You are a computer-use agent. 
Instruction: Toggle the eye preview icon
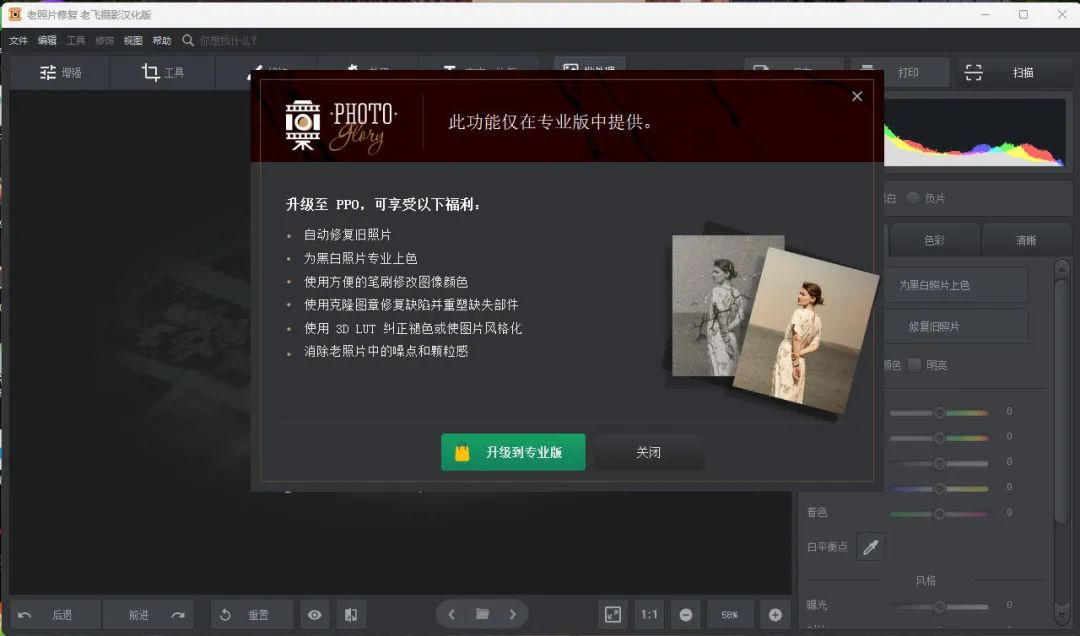coord(315,615)
